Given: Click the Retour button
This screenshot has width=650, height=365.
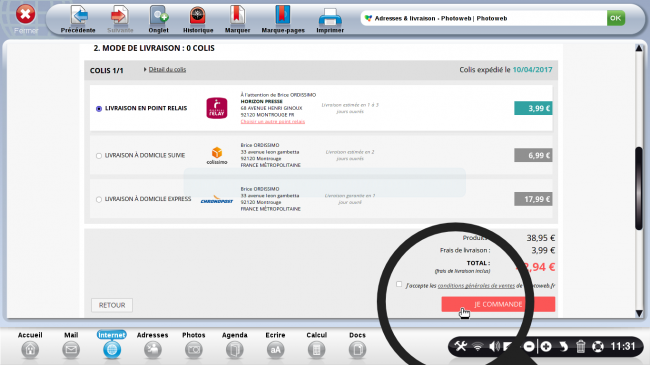Looking at the screenshot, I should (x=112, y=305).
